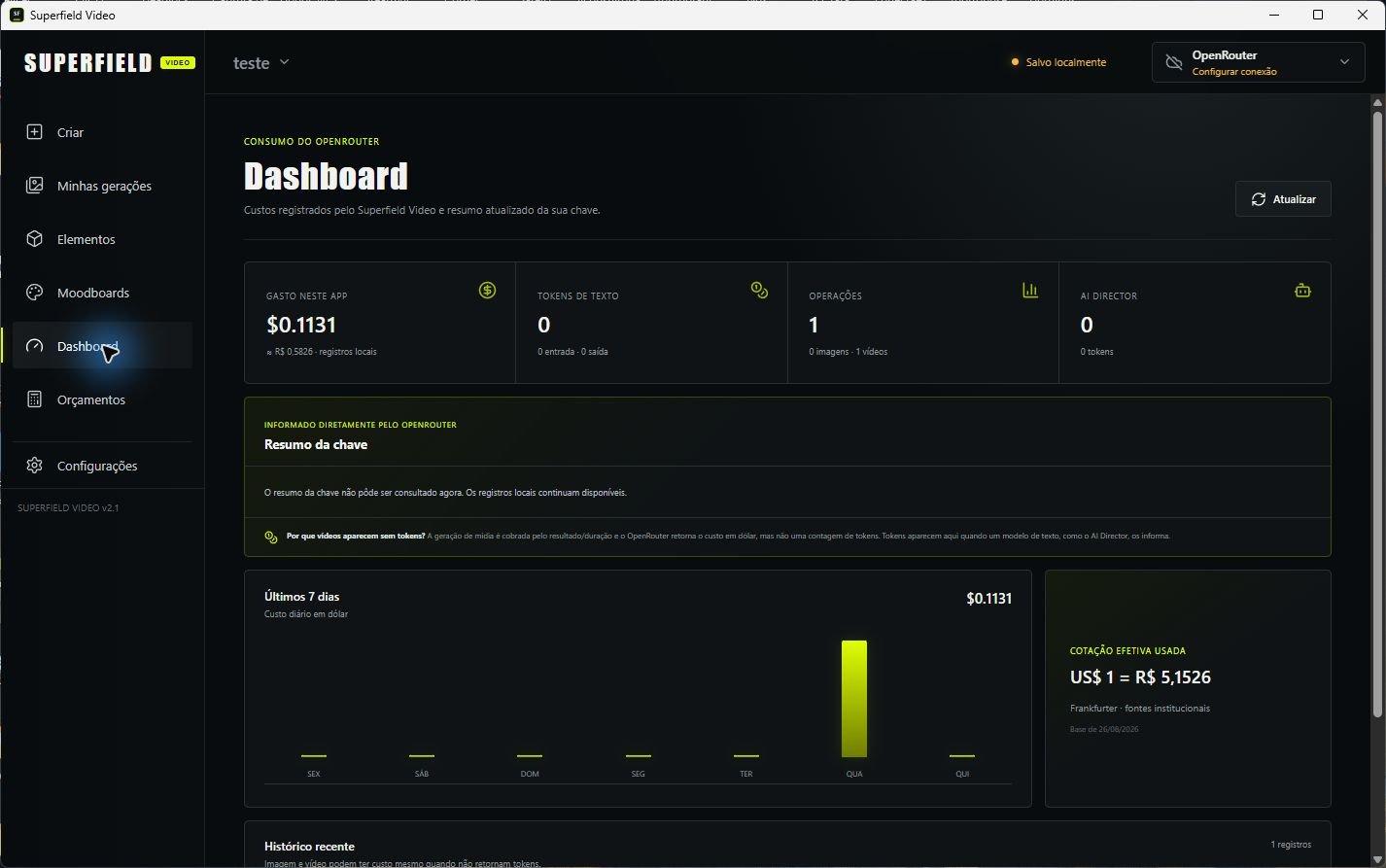Click the 'COTAÇÃO EFETIVA USADA' label
Image resolution: width=1386 pixels, height=868 pixels.
1127,651
